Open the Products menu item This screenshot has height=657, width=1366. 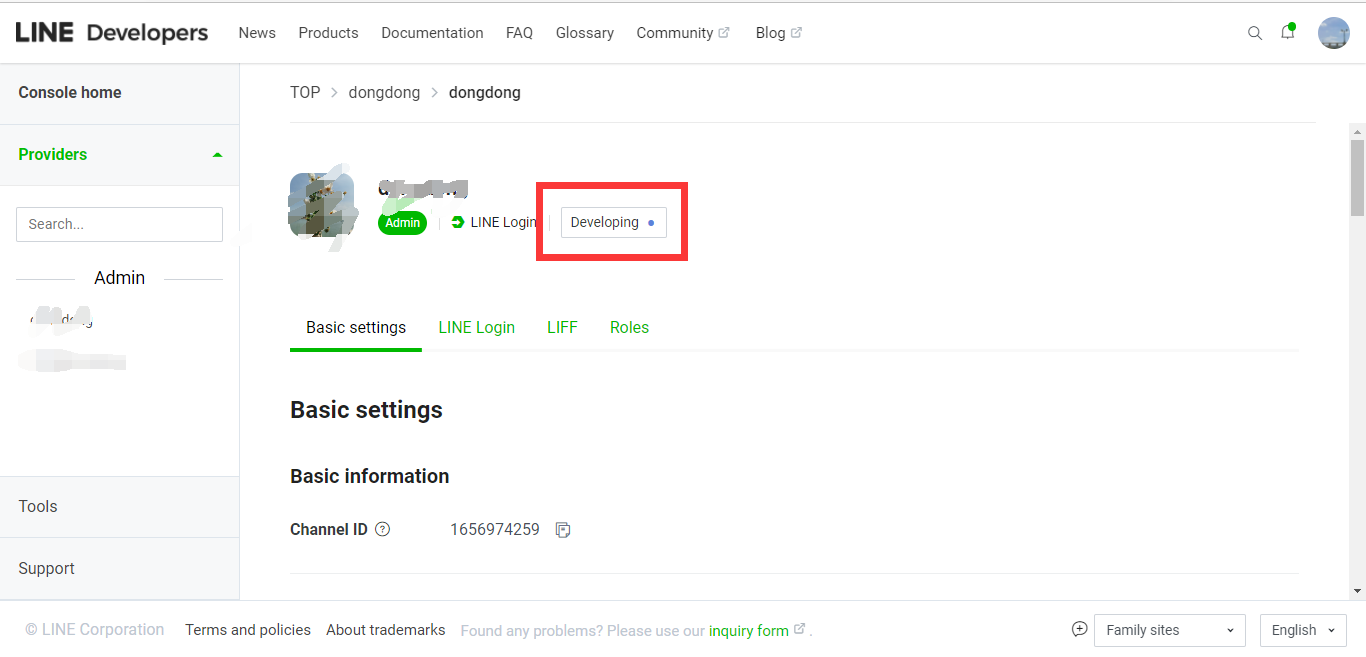328,33
